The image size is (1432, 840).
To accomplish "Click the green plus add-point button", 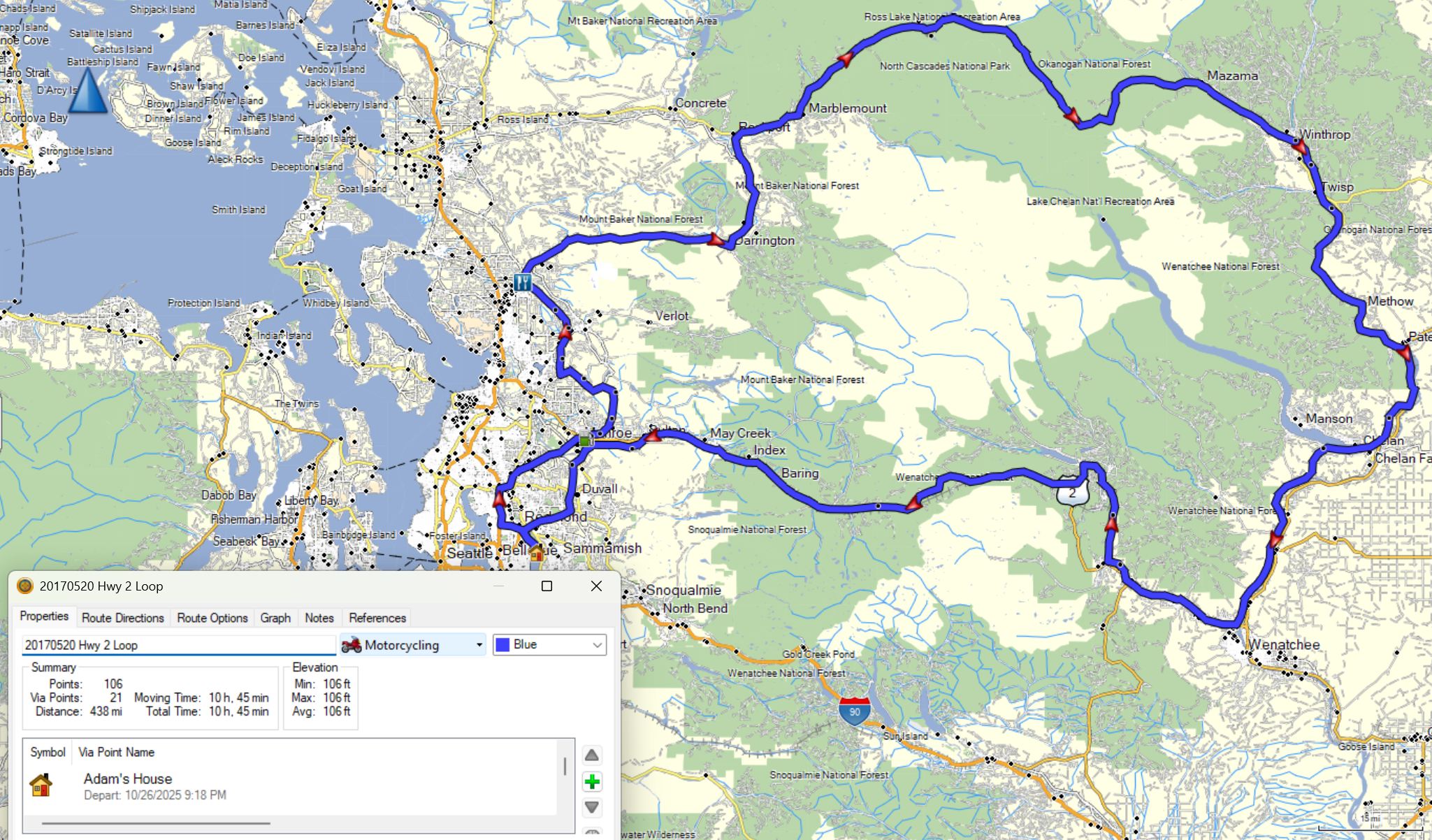I will [x=592, y=781].
